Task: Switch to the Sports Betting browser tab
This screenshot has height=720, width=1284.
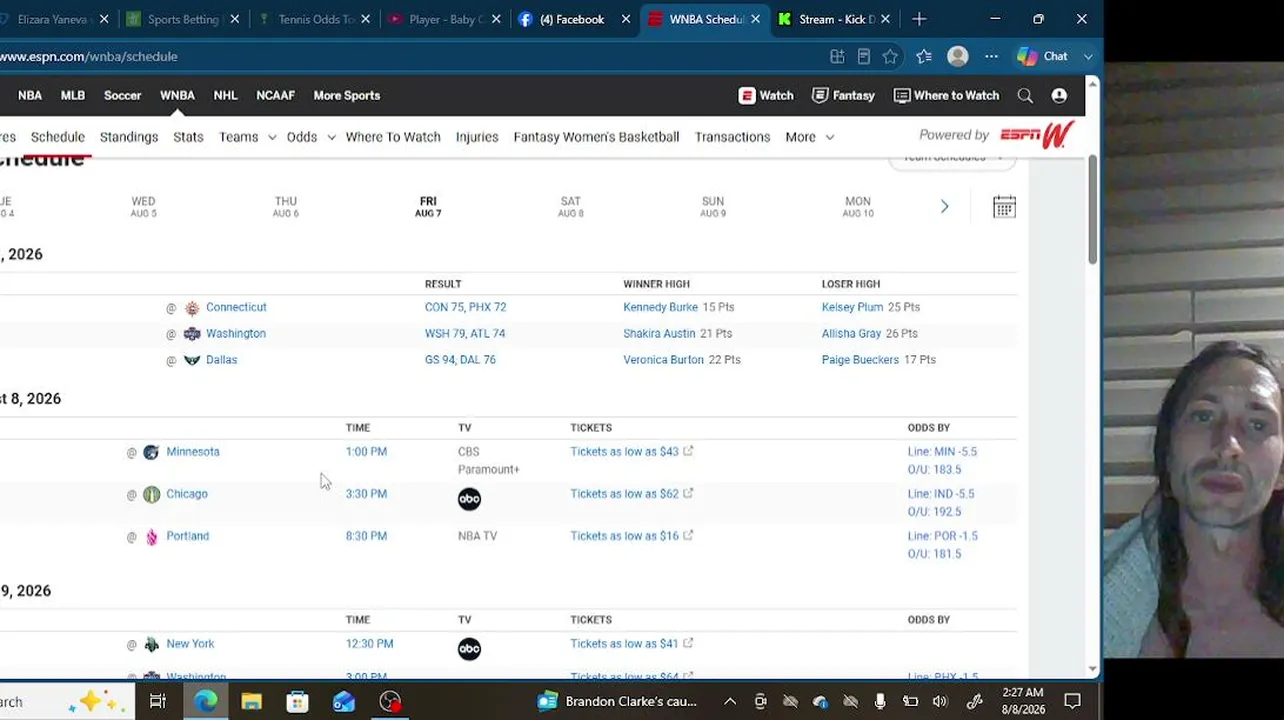Action: click(x=182, y=19)
